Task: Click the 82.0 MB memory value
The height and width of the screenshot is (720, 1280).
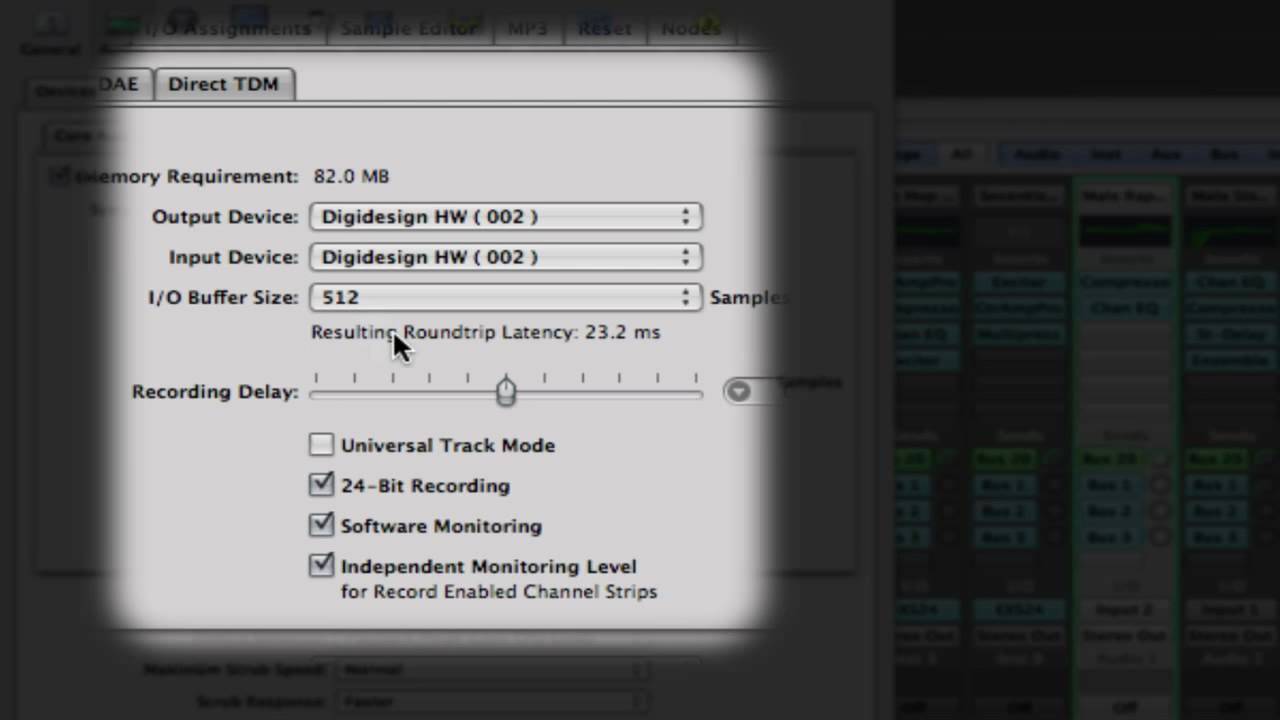Action: click(x=351, y=176)
